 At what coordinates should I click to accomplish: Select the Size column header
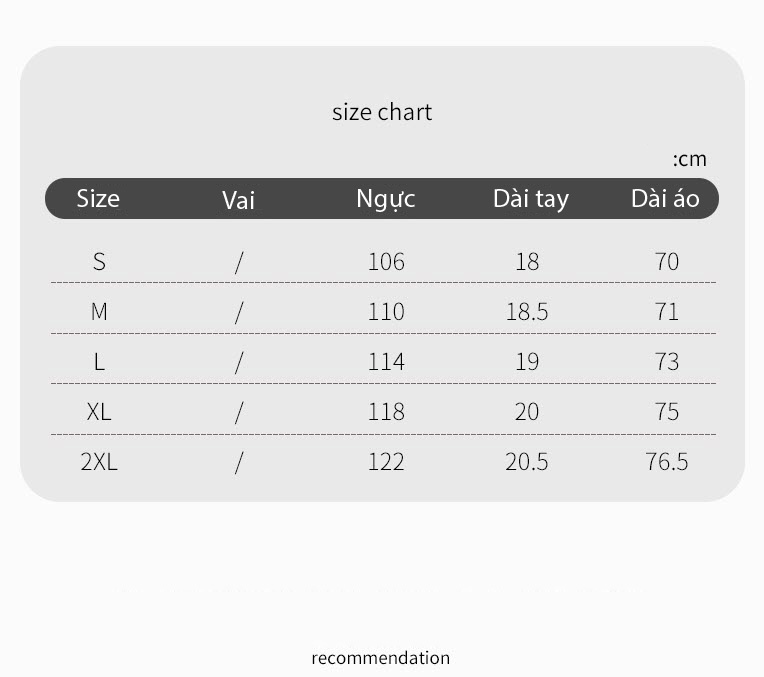point(98,198)
